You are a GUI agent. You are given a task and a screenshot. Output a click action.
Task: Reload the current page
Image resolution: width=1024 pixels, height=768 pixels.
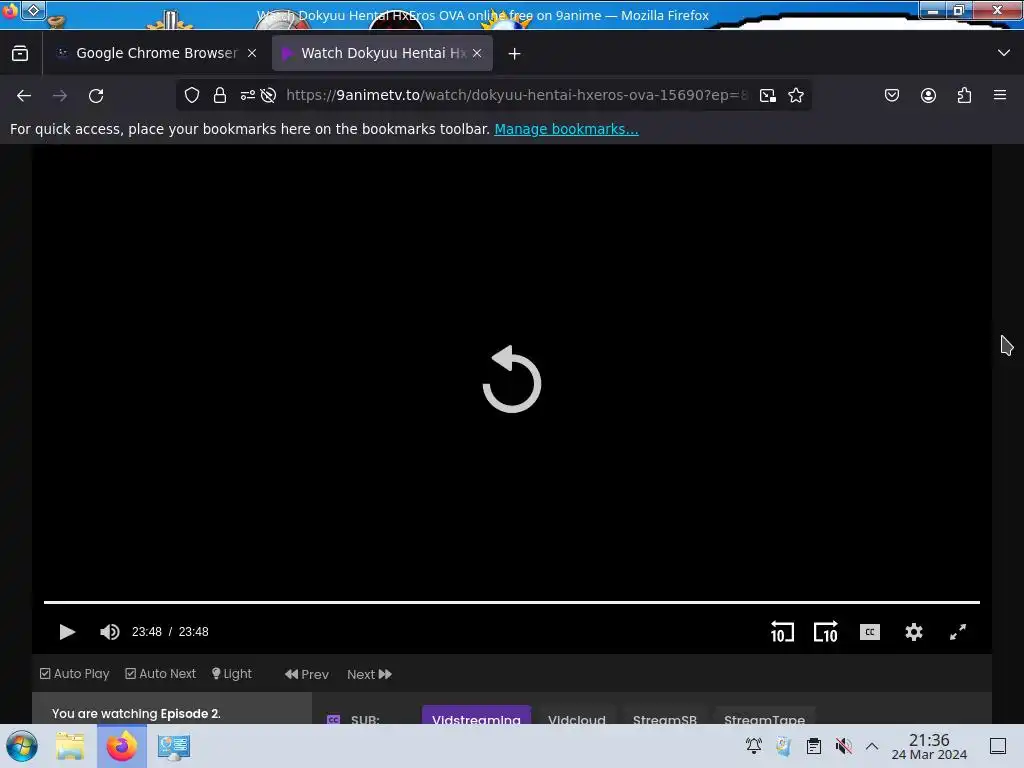(96, 95)
